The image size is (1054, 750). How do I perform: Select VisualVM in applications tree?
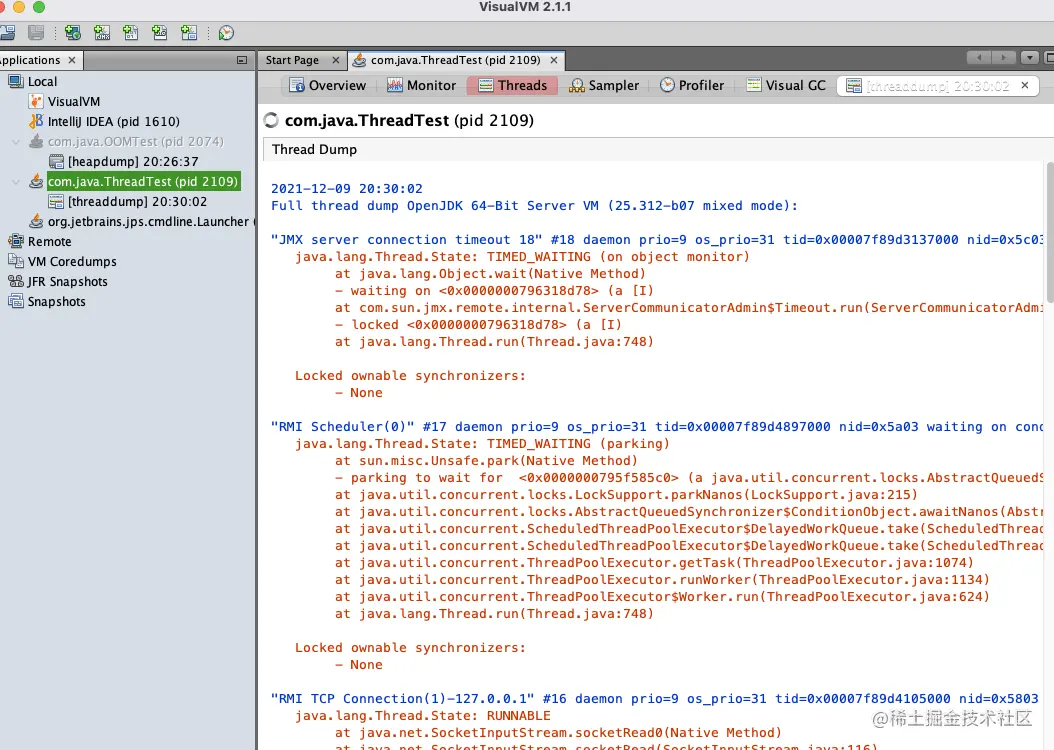click(x=74, y=101)
